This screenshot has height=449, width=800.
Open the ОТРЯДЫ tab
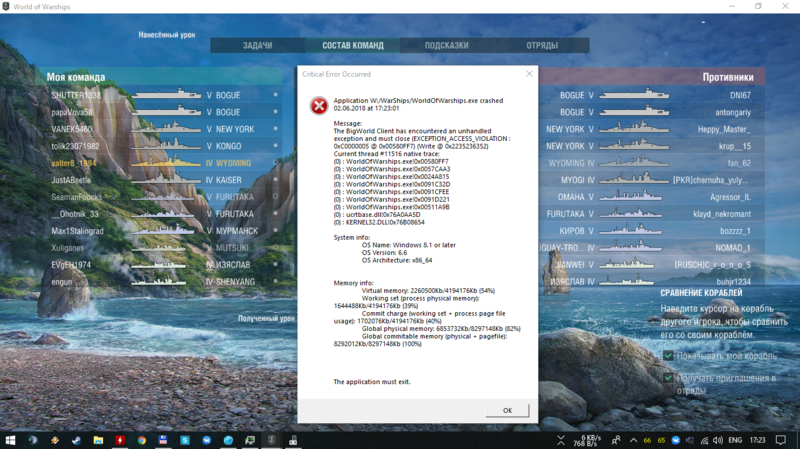[542, 45]
